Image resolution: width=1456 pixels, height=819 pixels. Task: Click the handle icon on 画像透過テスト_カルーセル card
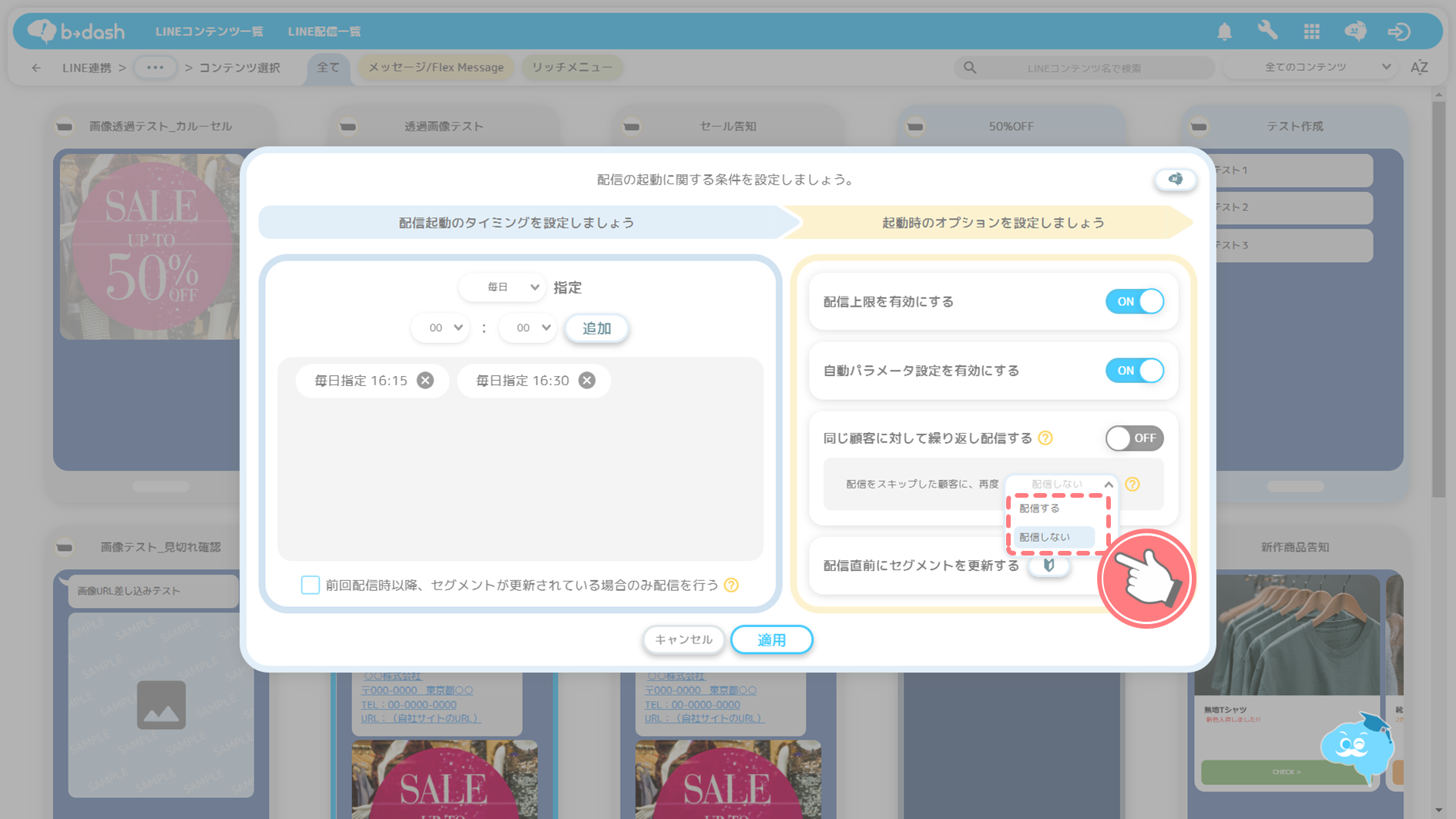pos(65,126)
